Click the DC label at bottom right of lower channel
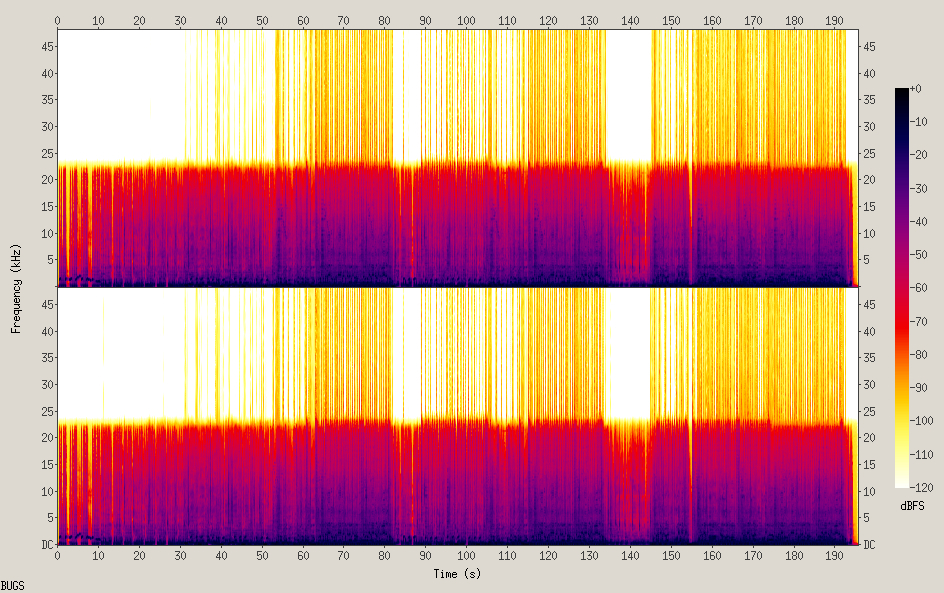Screen dimensions: 944x593 pos(870,545)
